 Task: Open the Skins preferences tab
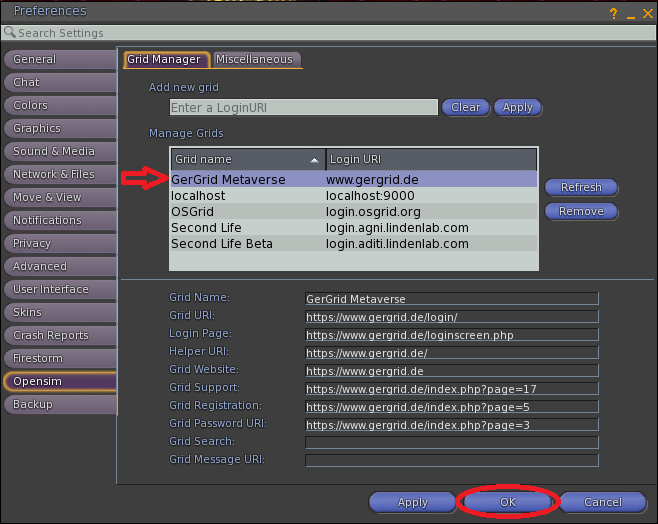click(x=60, y=313)
